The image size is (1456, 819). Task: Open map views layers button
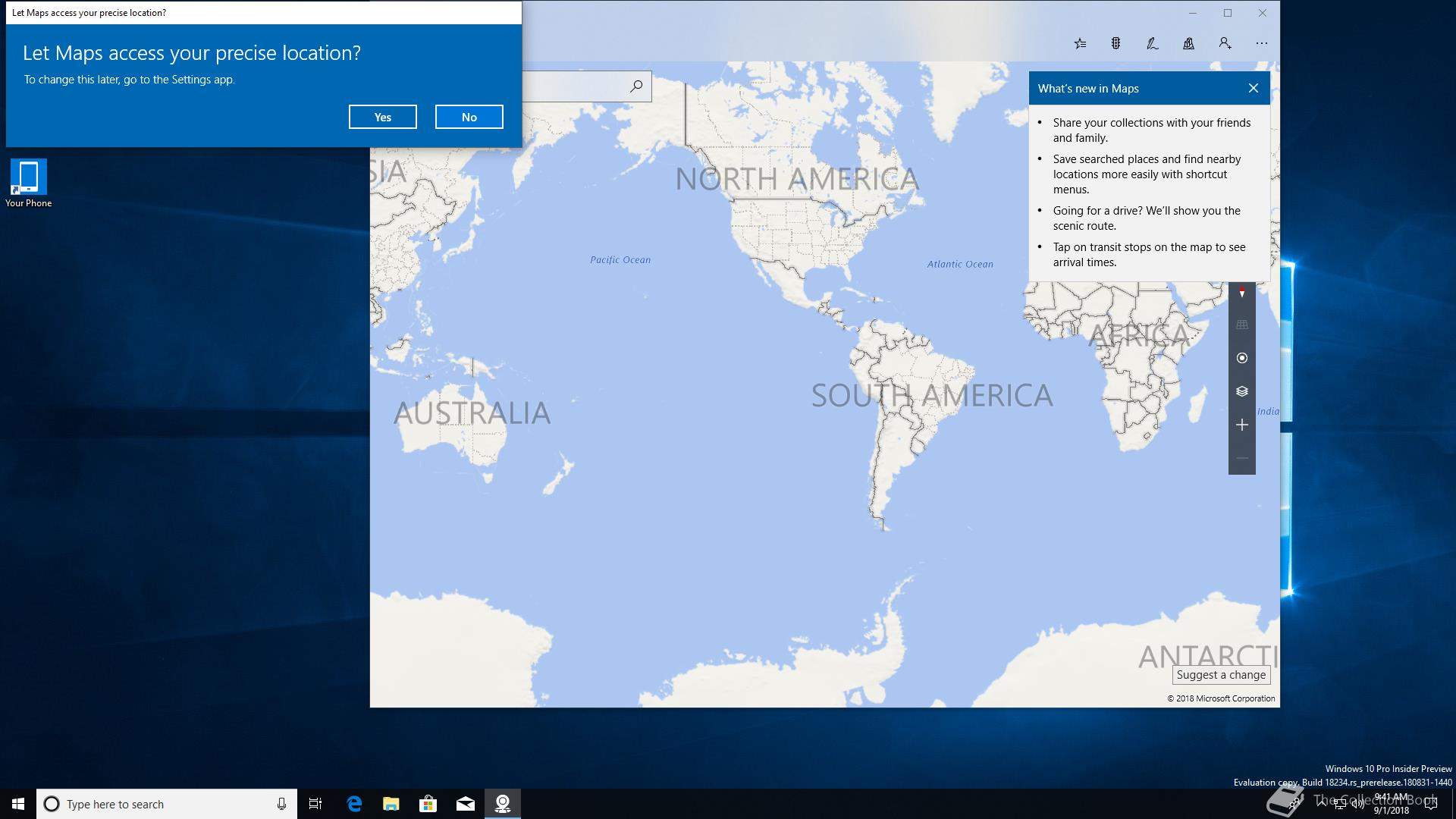pos(1242,391)
